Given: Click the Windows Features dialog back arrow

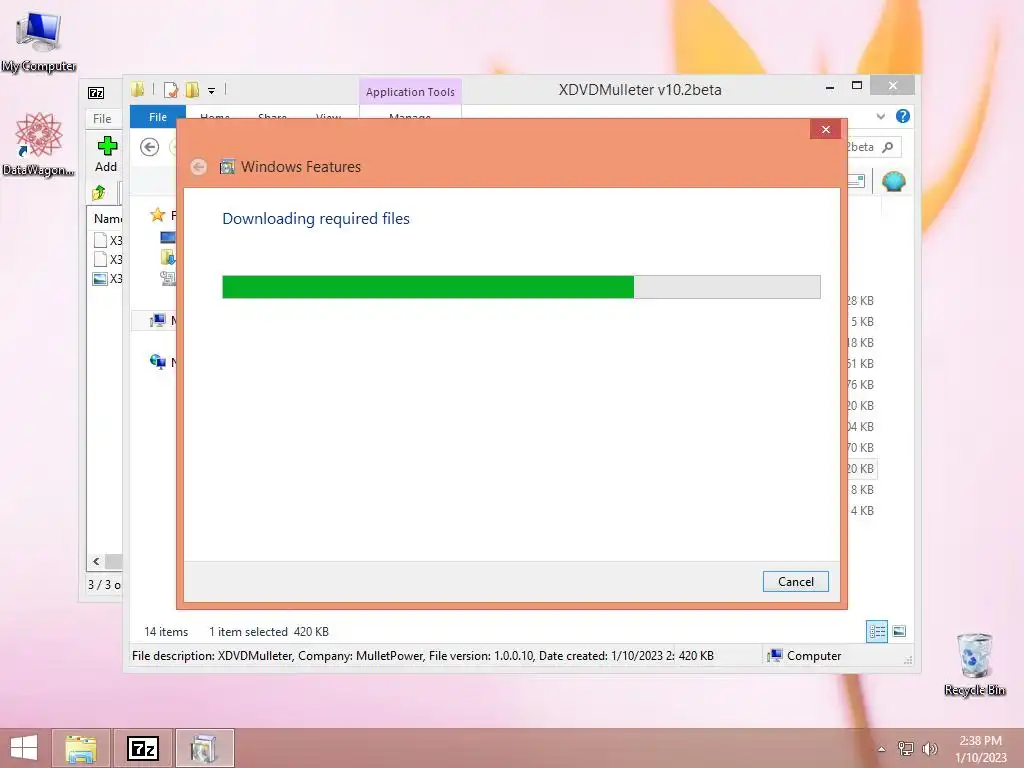Looking at the screenshot, I should [199, 167].
